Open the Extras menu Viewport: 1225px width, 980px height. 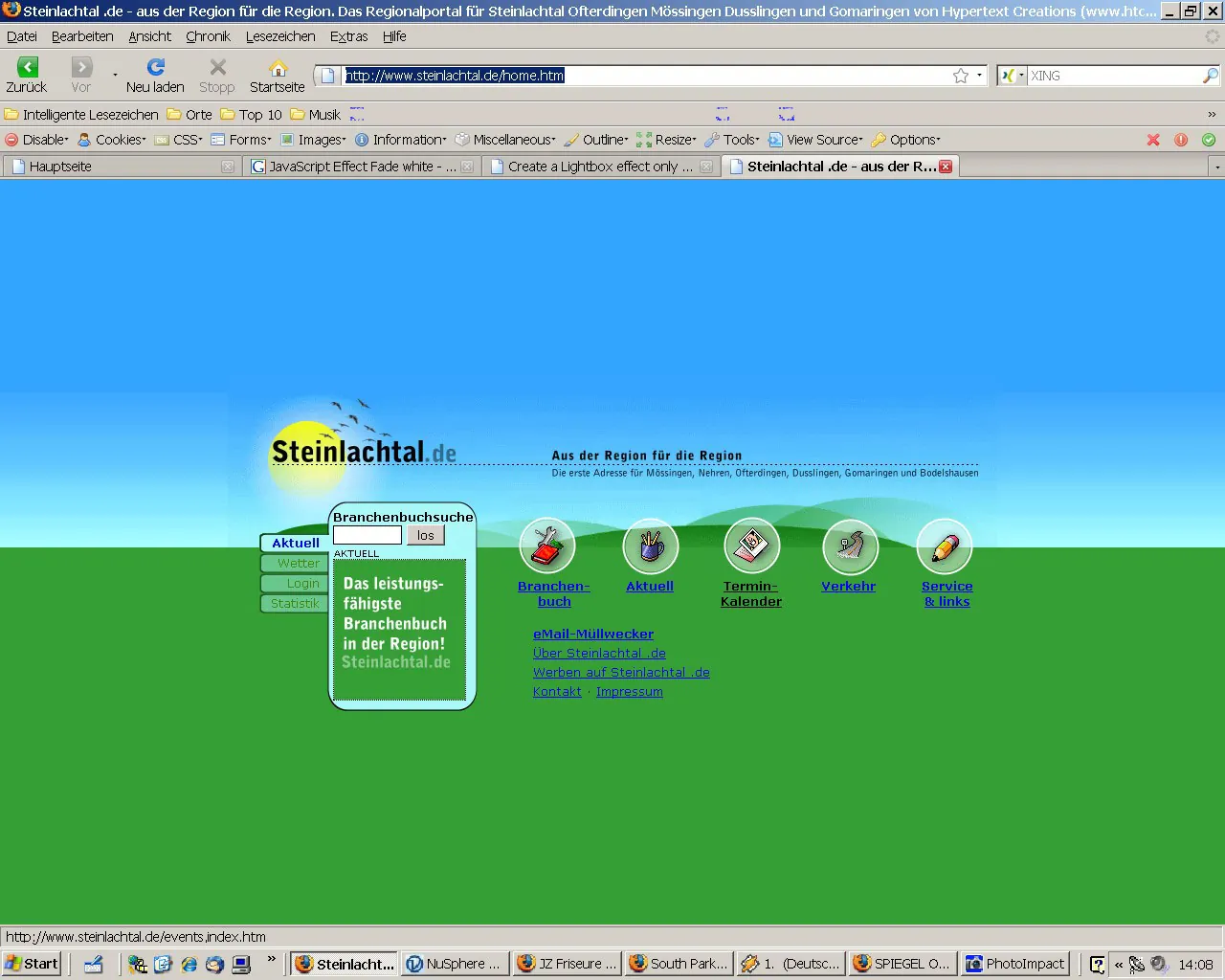[349, 36]
